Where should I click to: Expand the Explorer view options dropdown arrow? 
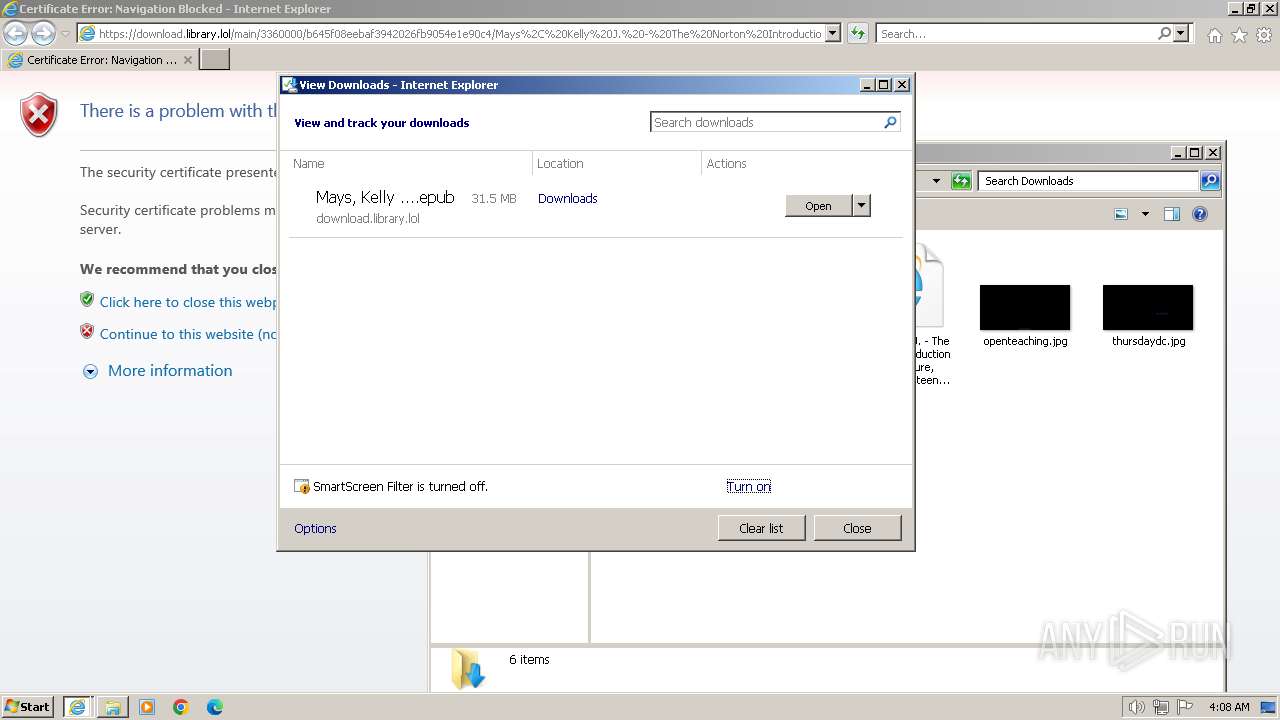[1145, 214]
